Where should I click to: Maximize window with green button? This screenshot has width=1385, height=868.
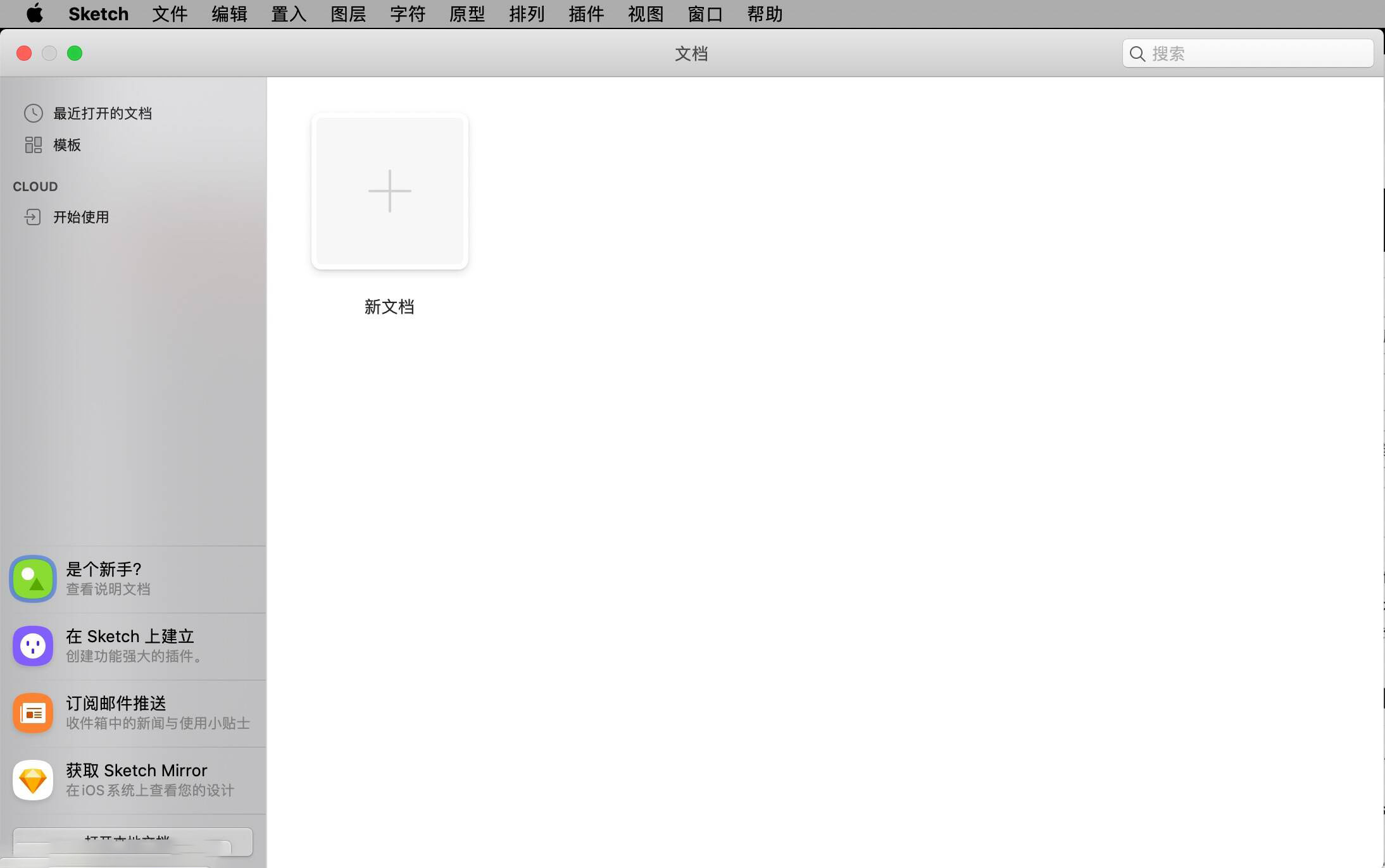point(75,53)
